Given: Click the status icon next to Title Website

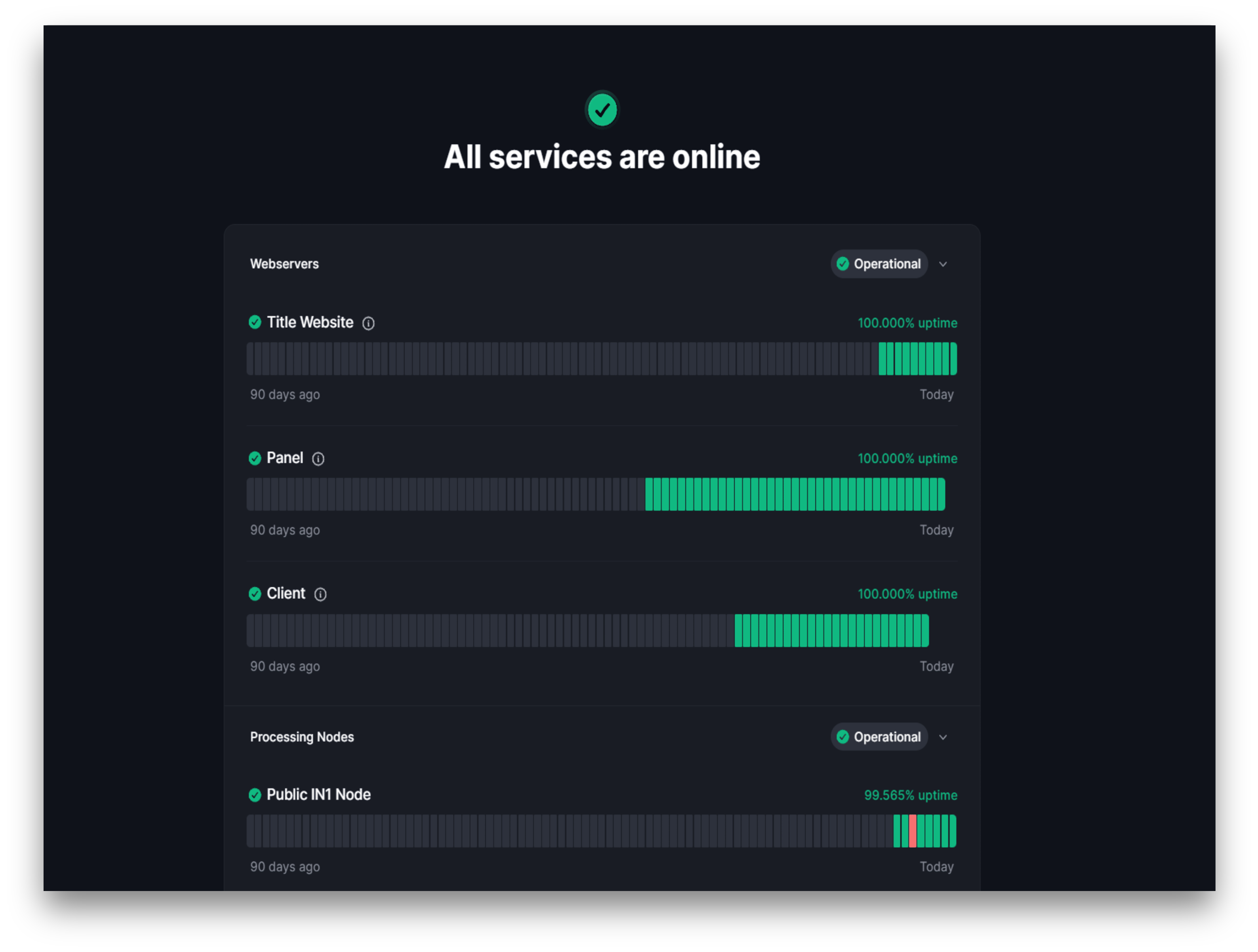Looking at the screenshot, I should pyautogui.click(x=255, y=322).
